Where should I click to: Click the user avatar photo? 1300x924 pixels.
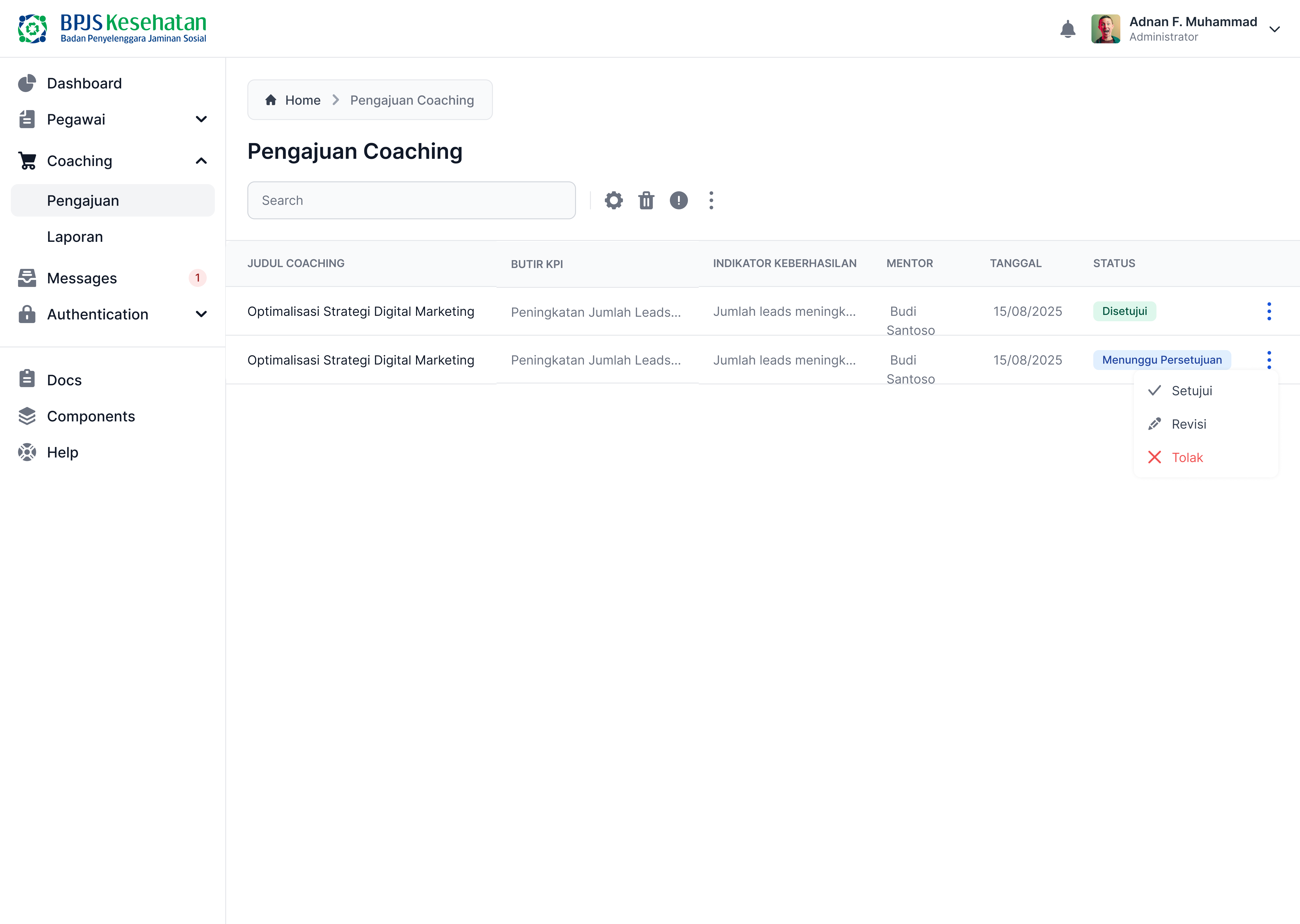pyautogui.click(x=1105, y=29)
